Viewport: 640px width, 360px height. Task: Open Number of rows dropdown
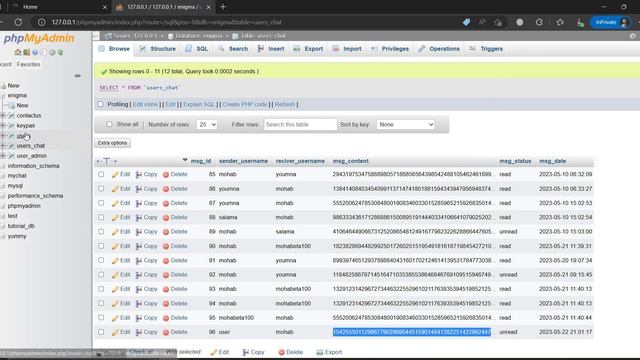207,124
